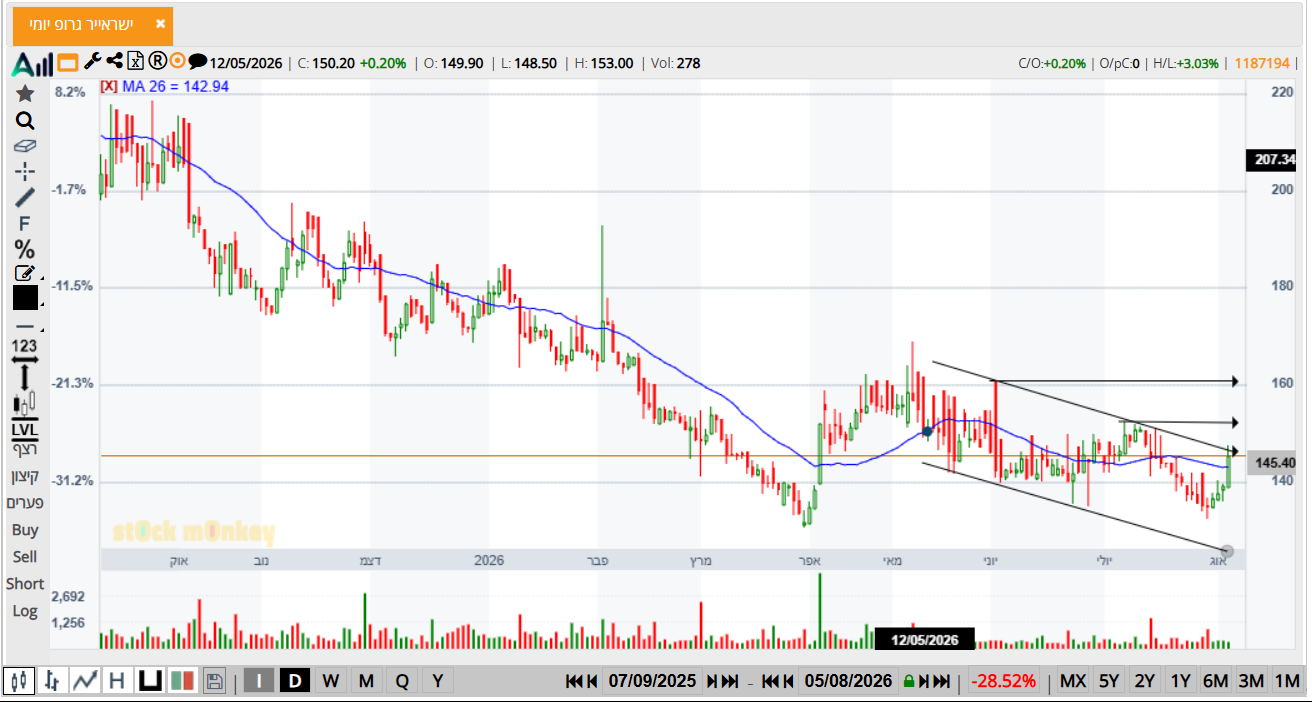Jump start date to first record
The height and width of the screenshot is (702, 1312).
574,681
